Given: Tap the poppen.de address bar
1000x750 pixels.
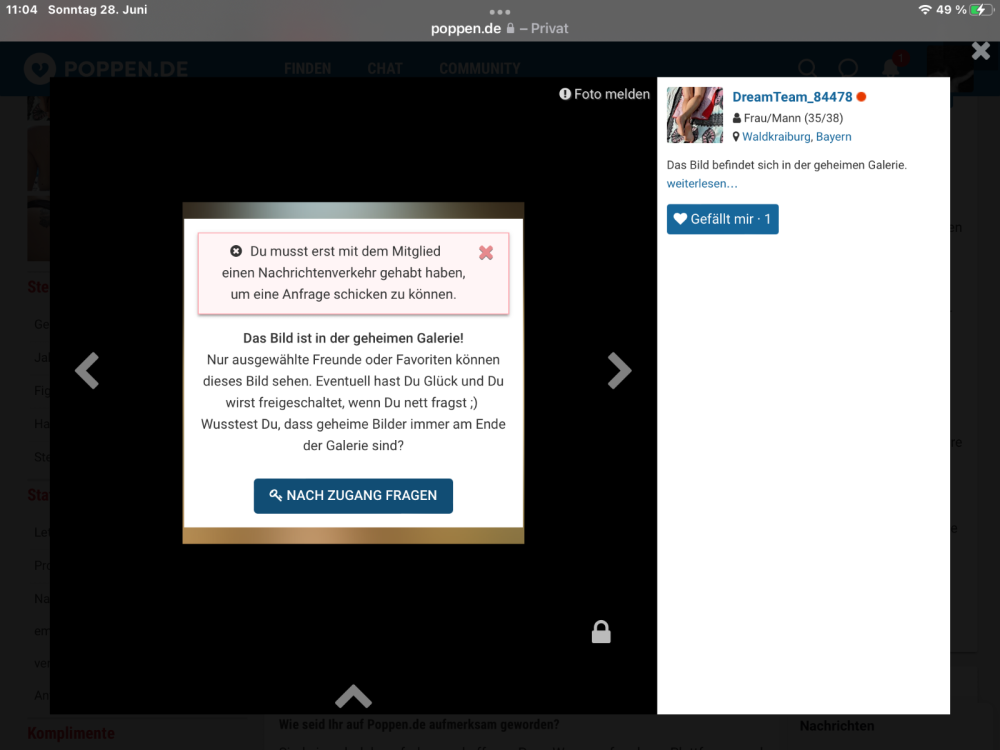Looking at the screenshot, I should tap(499, 29).
